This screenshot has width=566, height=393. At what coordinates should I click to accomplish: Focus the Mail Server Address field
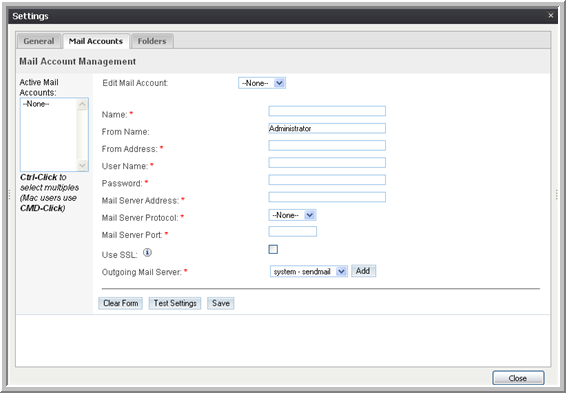pyautogui.click(x=327, y=197)
